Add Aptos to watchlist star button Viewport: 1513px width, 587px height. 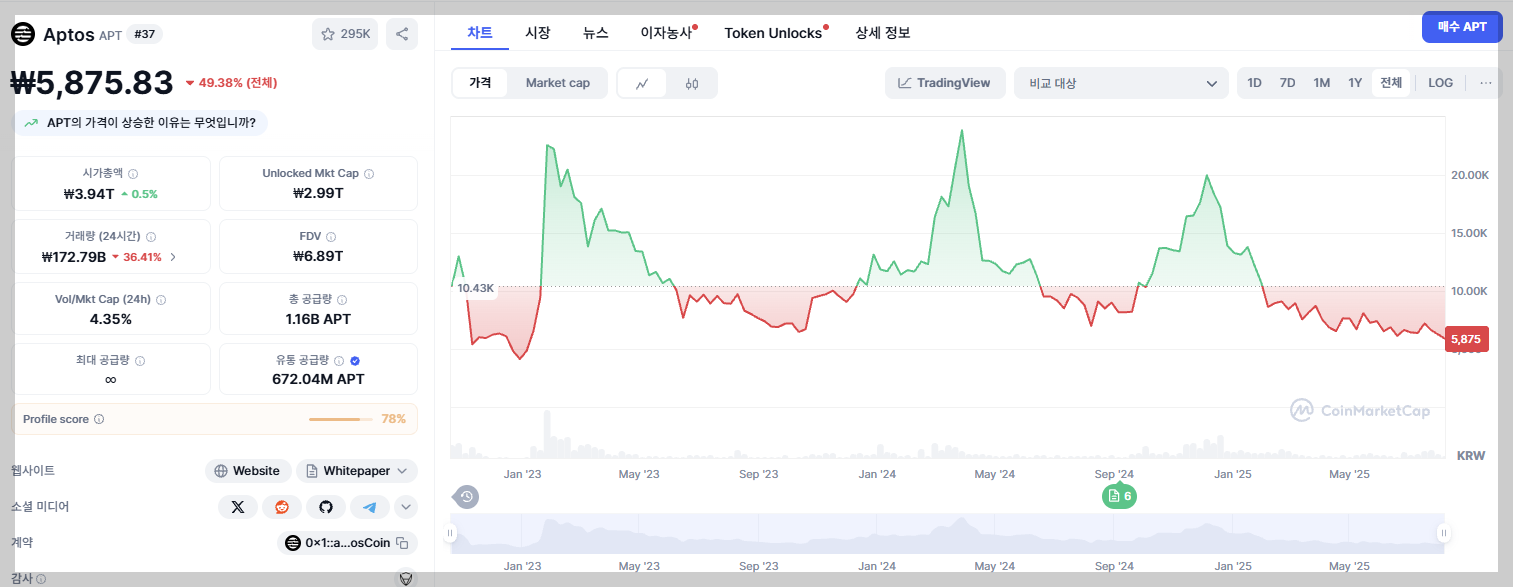coord(345,34)
